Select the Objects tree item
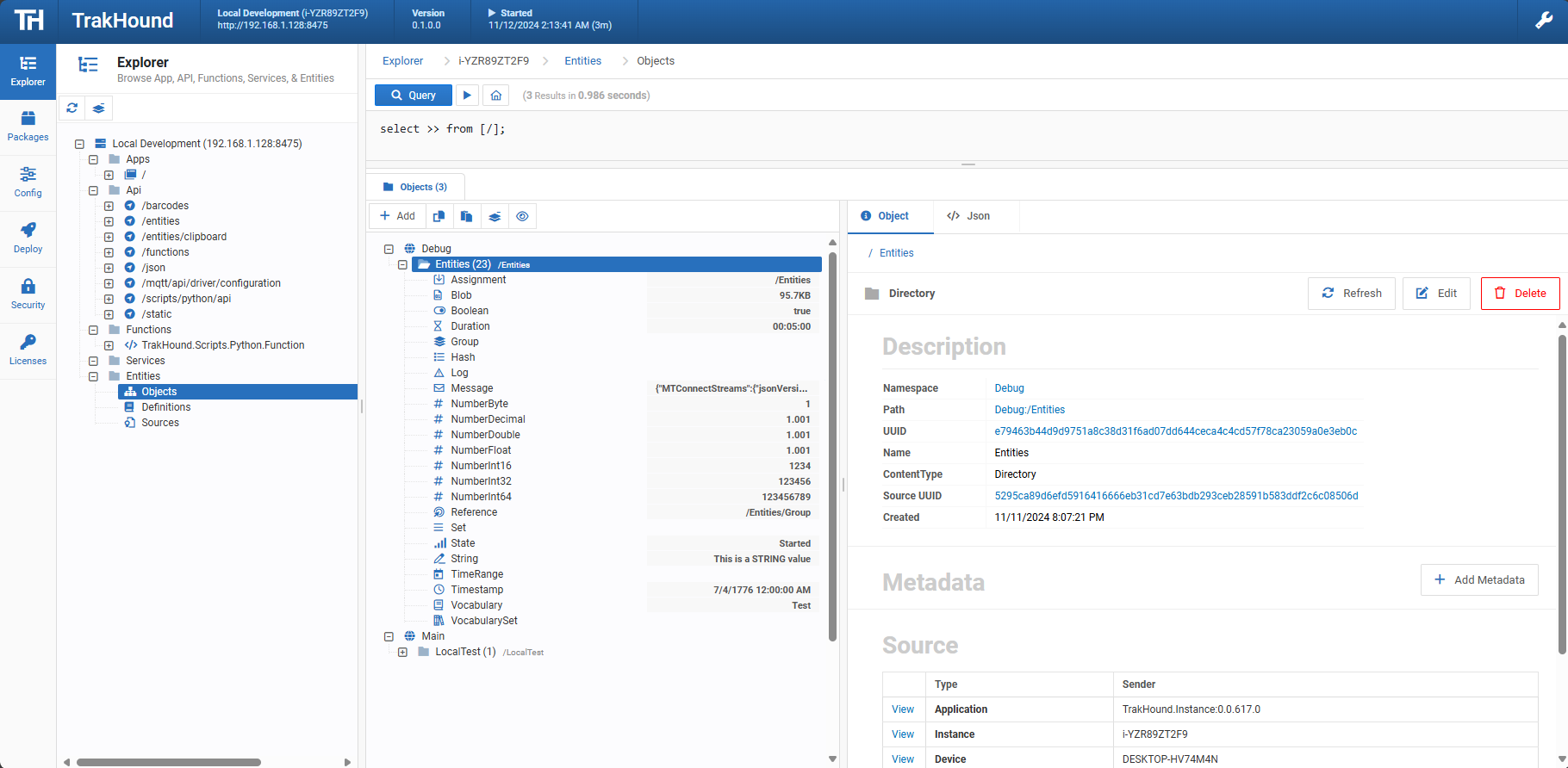Screen dimensions: 1568x768 click(238, 392)
